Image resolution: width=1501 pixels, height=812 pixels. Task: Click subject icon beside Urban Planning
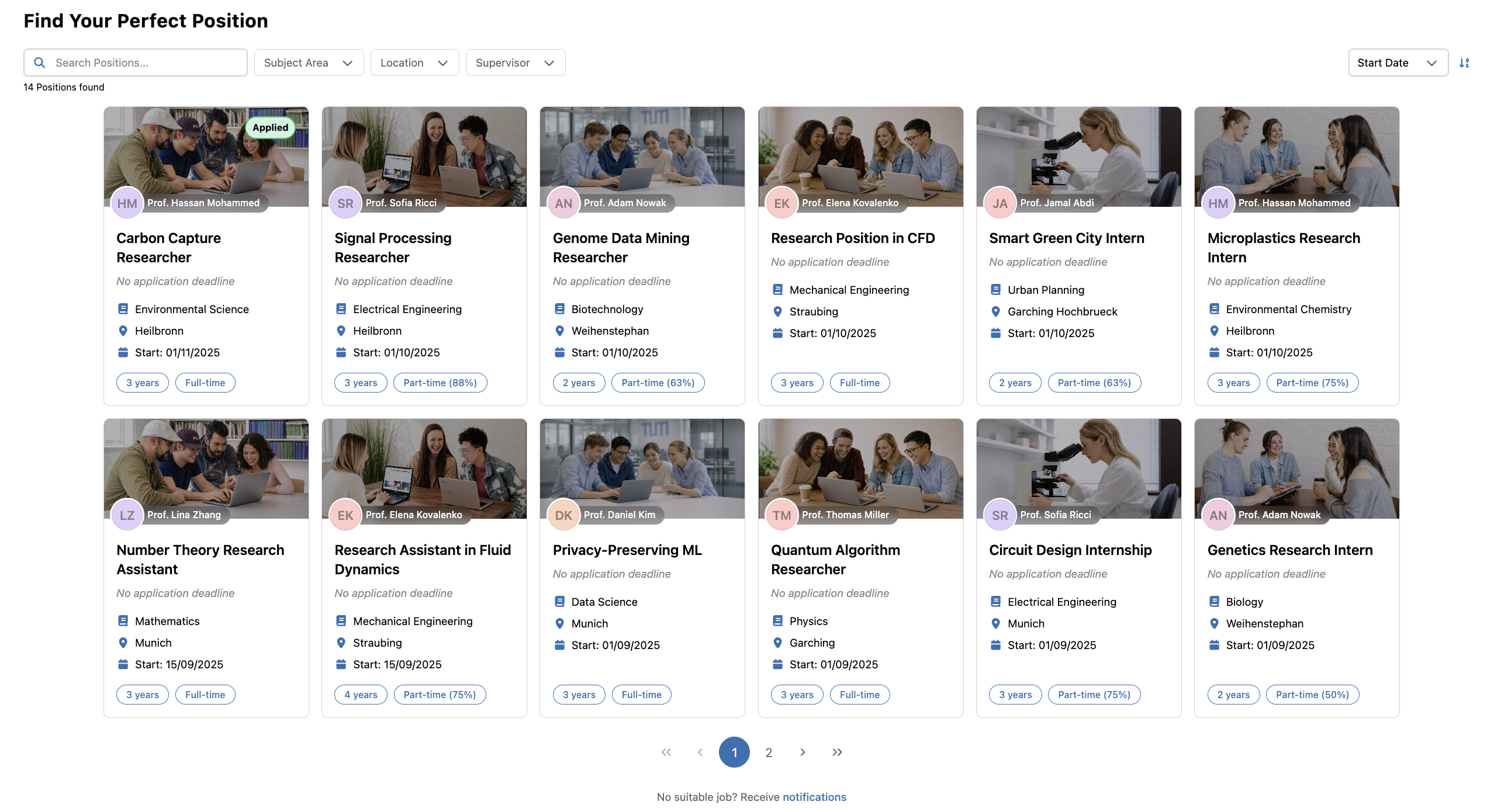(x=996, y=290)
